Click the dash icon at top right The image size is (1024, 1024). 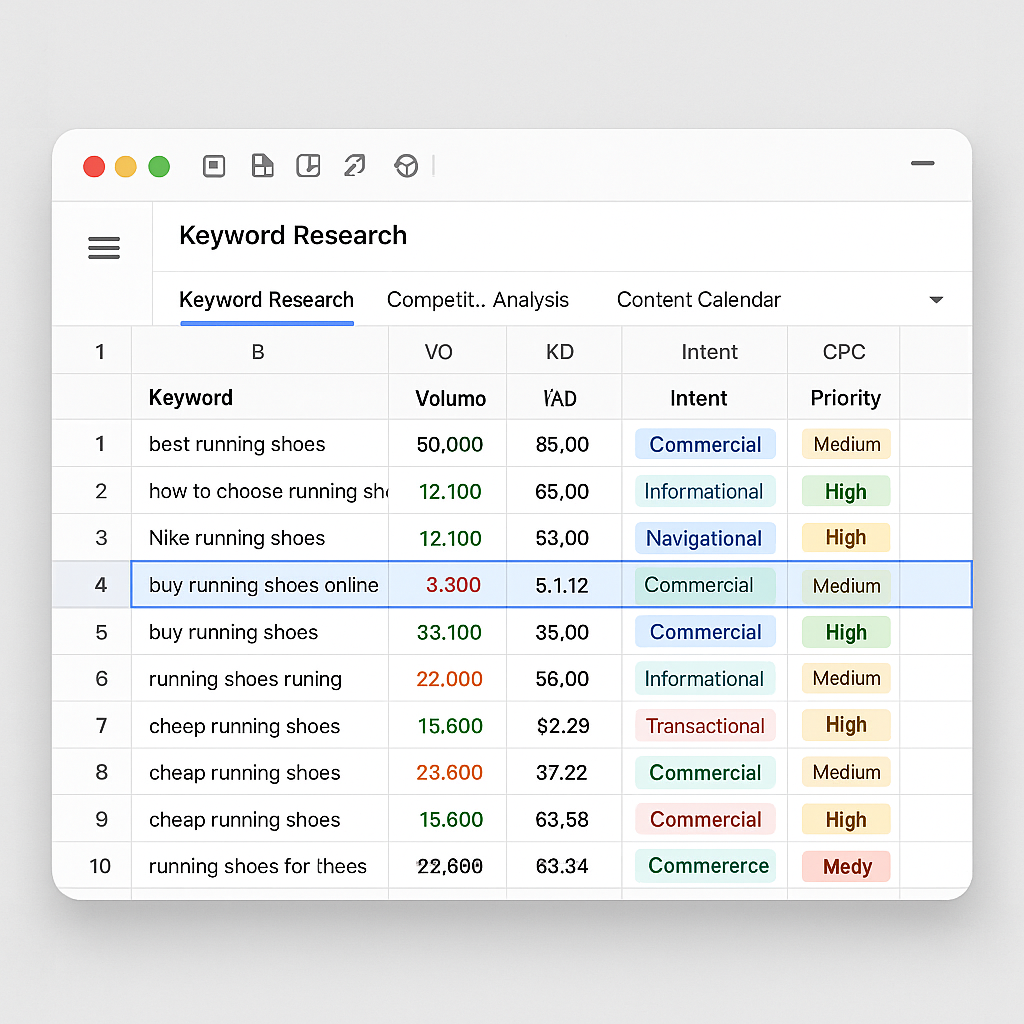click(x=923, y=163)
